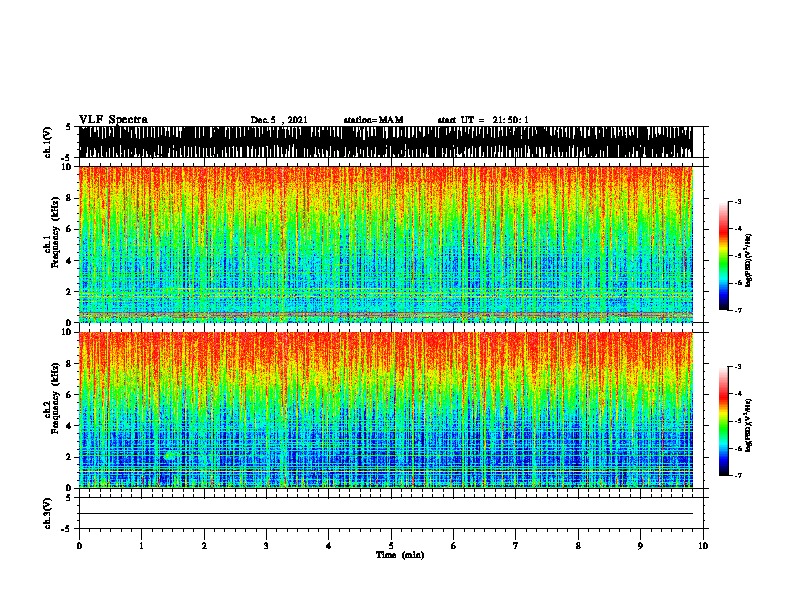The image size is (792, 612).
Task: Click the time axis tick label "7"
Action: [516, 546]
